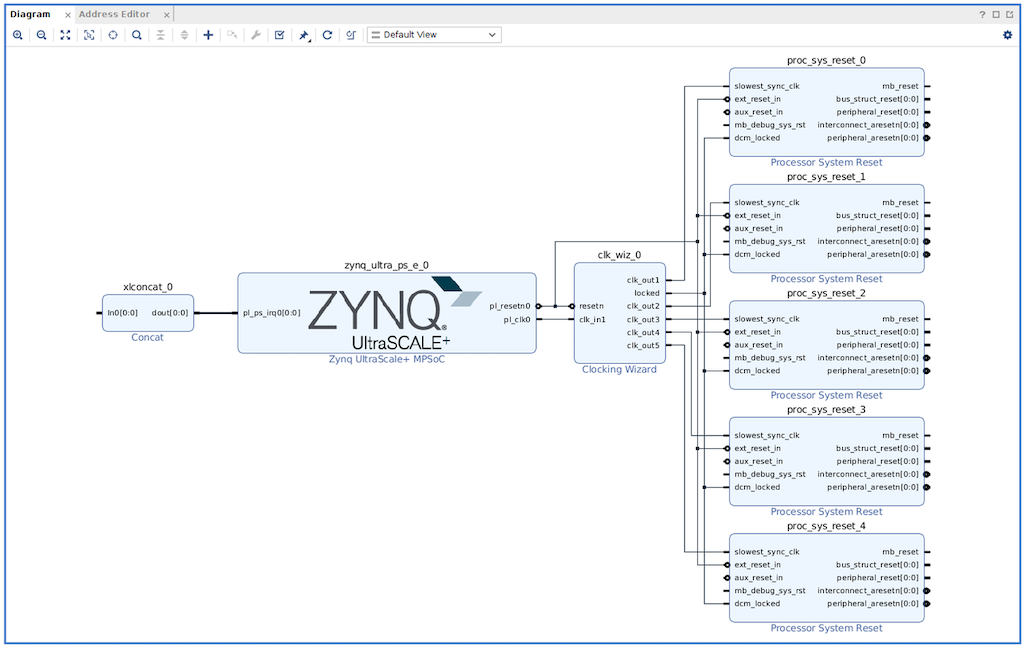Click mb_reset output on proc_sys_reset_0

point(901,86)
